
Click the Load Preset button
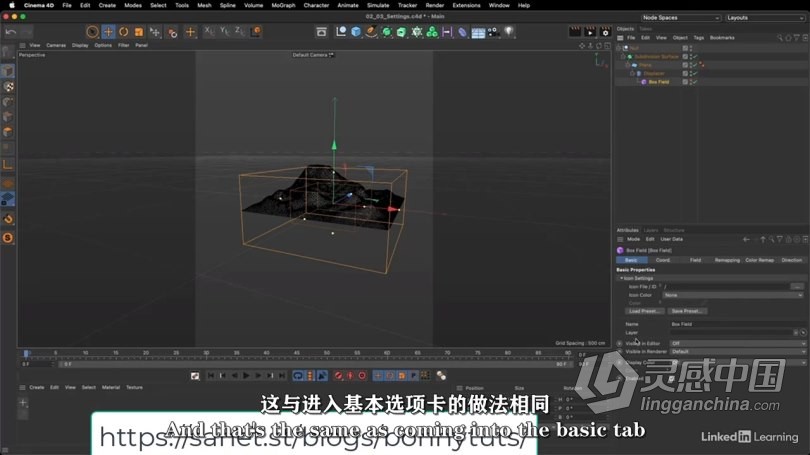pyautogui.click(x=644, y=311)
